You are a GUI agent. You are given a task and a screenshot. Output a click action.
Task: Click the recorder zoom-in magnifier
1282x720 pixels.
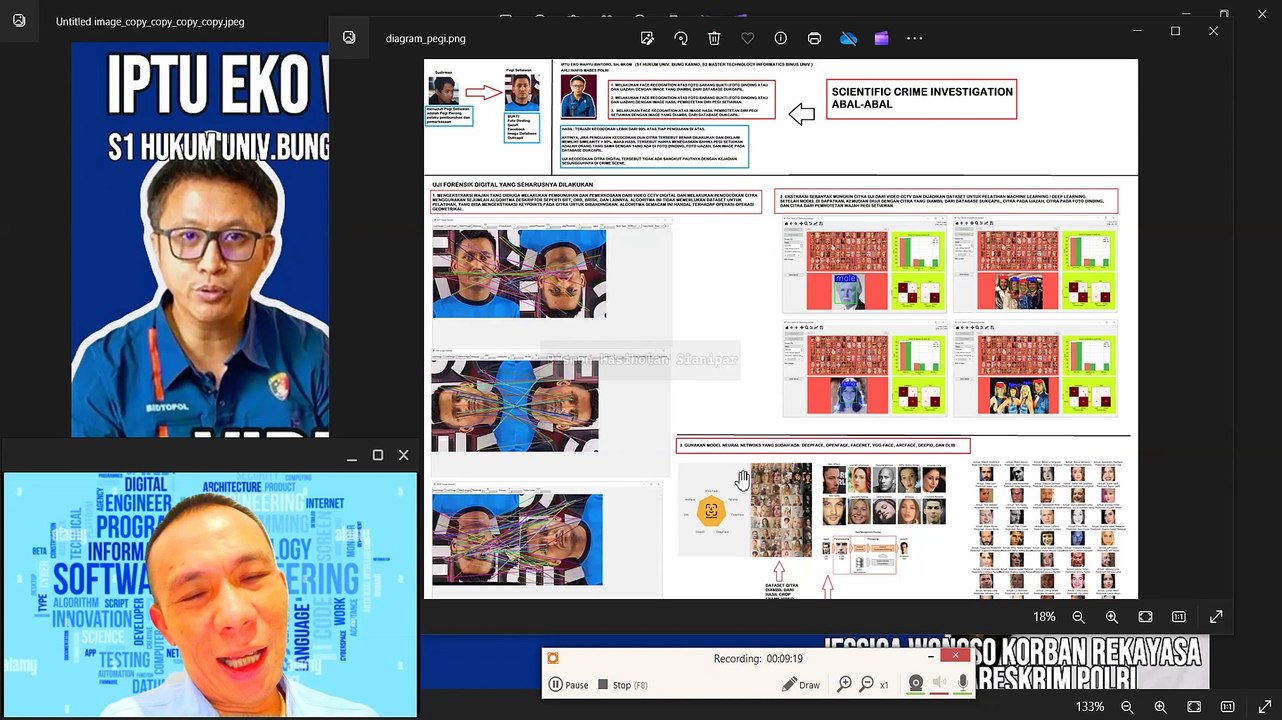click(x=845, y=684)
